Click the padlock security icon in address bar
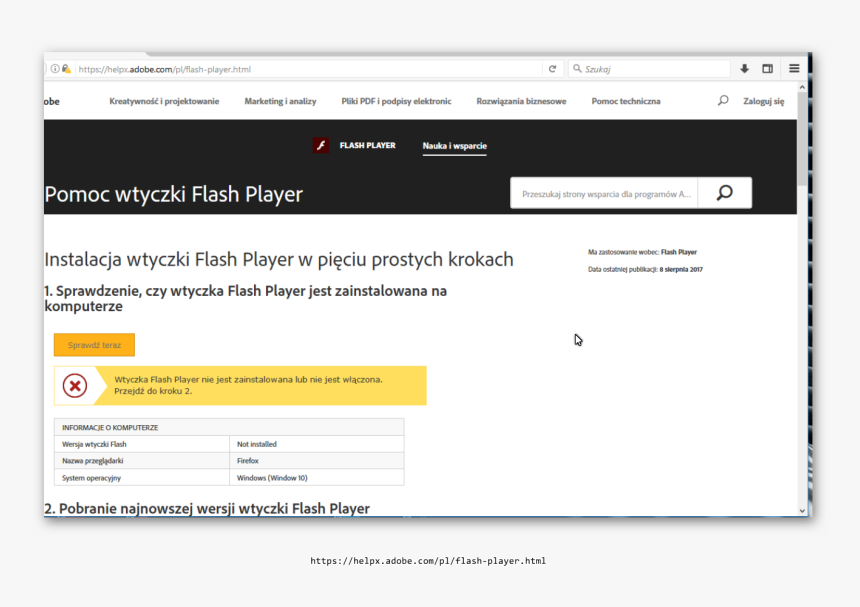Image resolution: width=860 pixels, height=607 pixels. click(67, 69)
